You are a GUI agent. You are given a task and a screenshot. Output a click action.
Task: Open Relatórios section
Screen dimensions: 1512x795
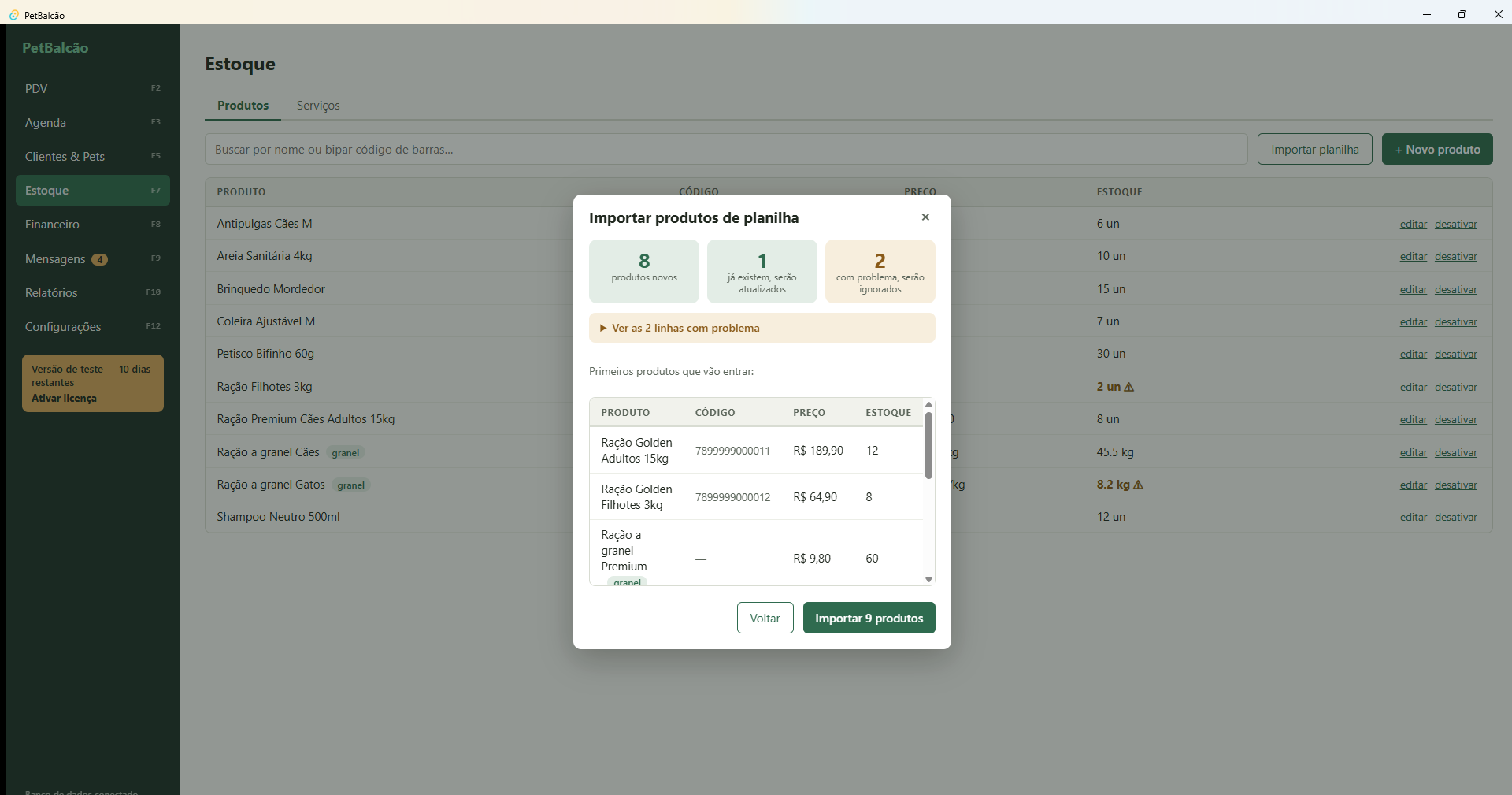(93, 292)
